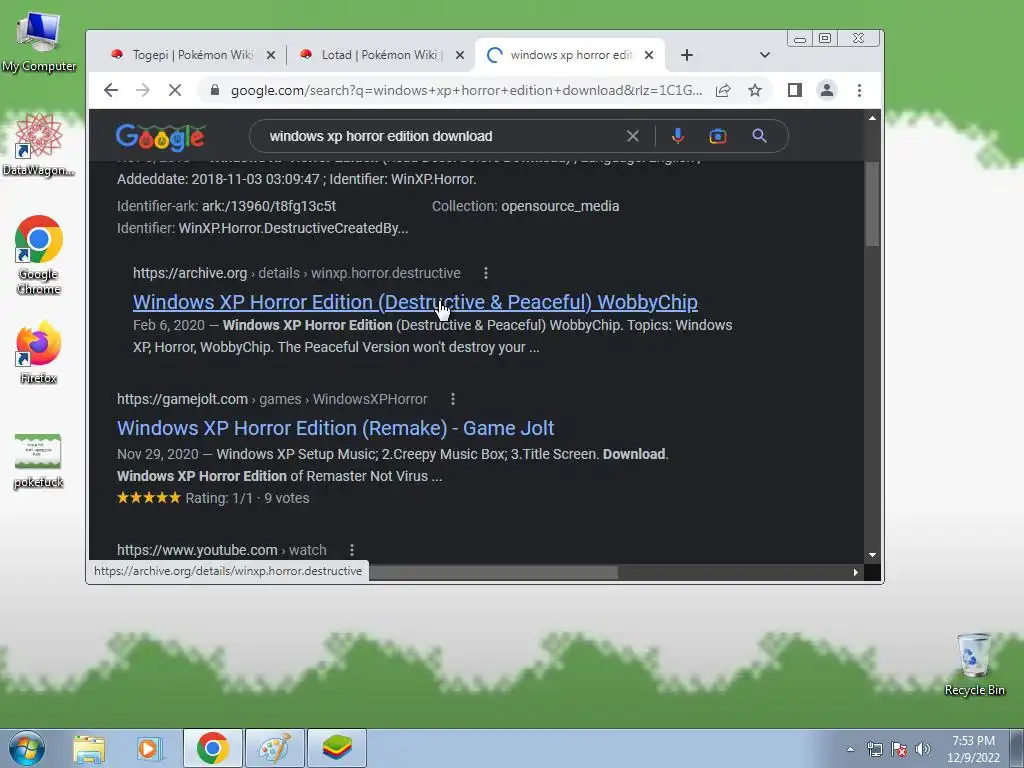Image resolution: width=1024 pixels, height=768 pixels.
Task: Start voice search with the microphone icon
Action: [678, 136]
